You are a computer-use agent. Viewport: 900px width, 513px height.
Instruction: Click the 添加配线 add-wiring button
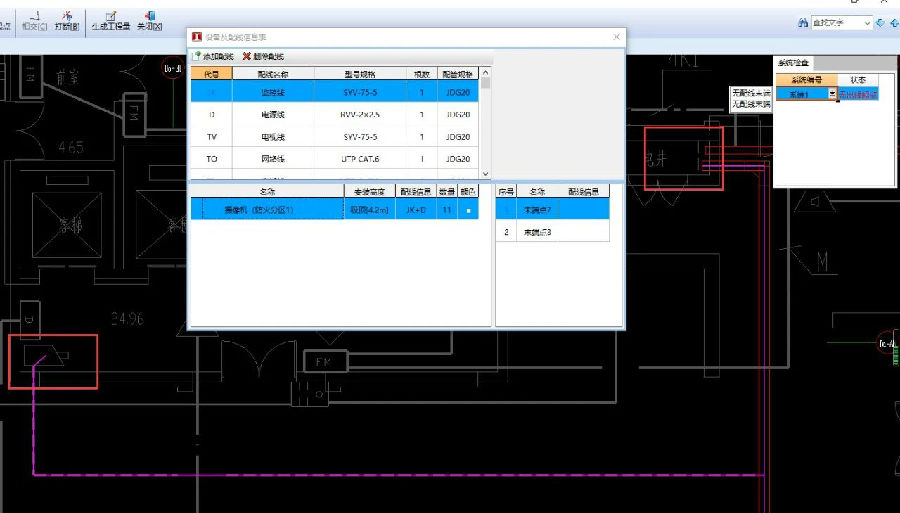(212, 57)
